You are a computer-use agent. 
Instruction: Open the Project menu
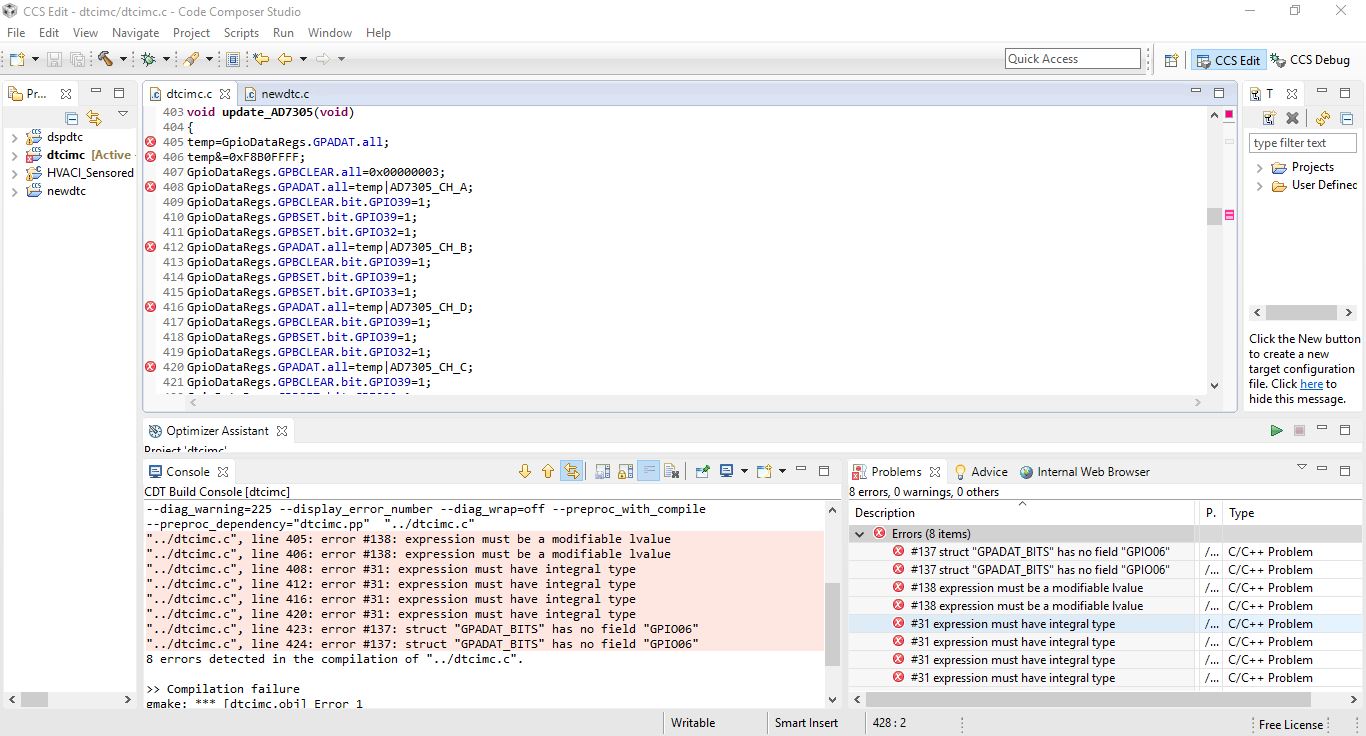pos(191,33)
